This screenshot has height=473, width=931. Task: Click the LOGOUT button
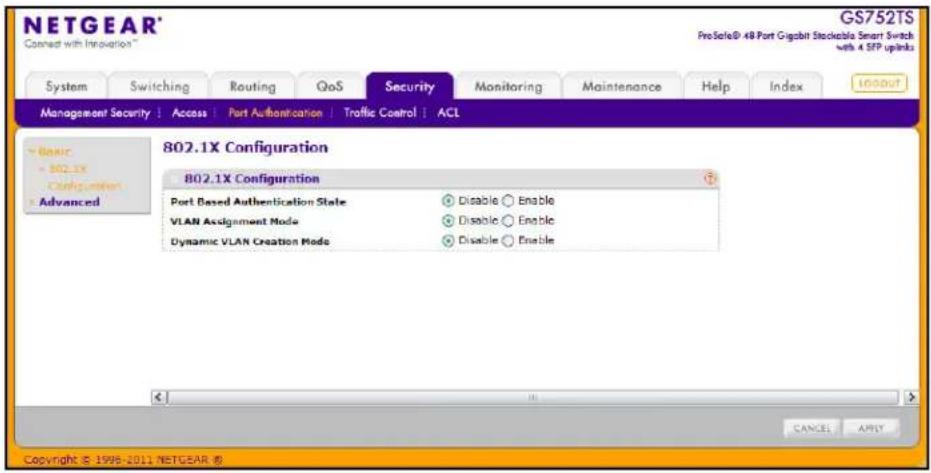pyautogui.click(x=879, y=84)
